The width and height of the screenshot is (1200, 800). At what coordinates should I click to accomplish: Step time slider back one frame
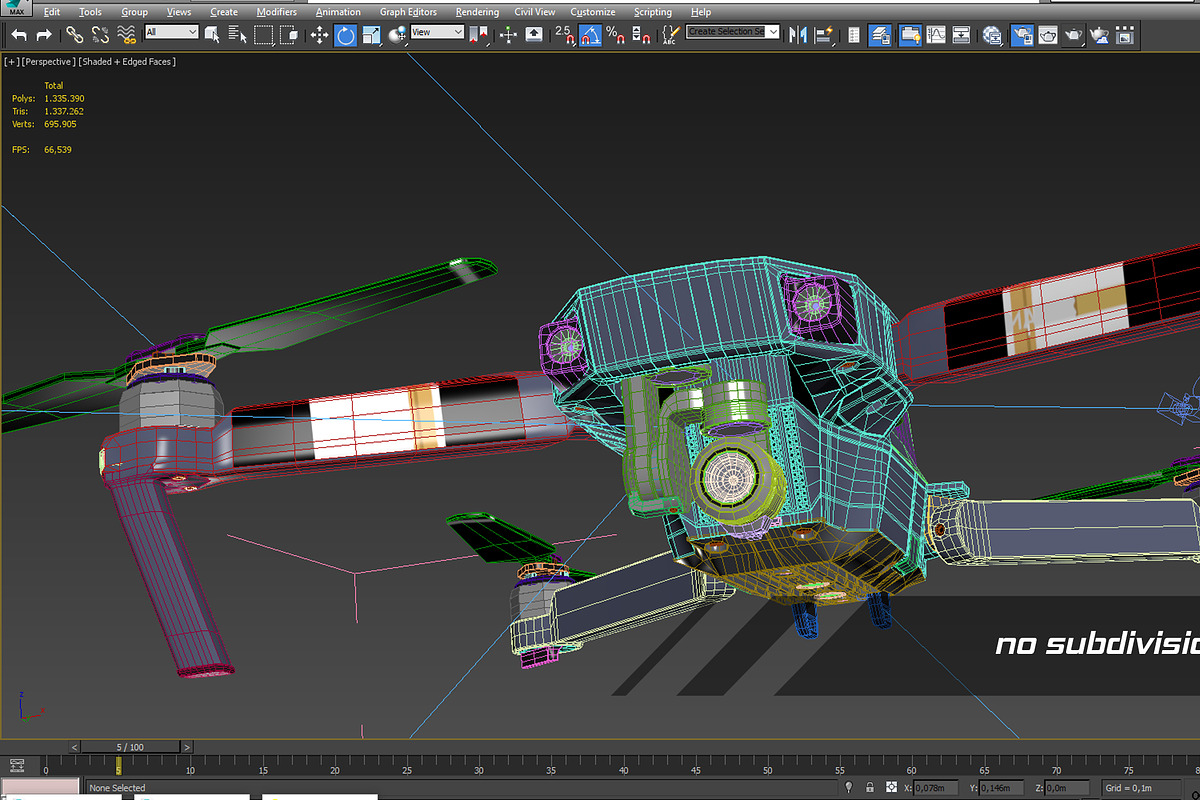(x=74, y=747)
